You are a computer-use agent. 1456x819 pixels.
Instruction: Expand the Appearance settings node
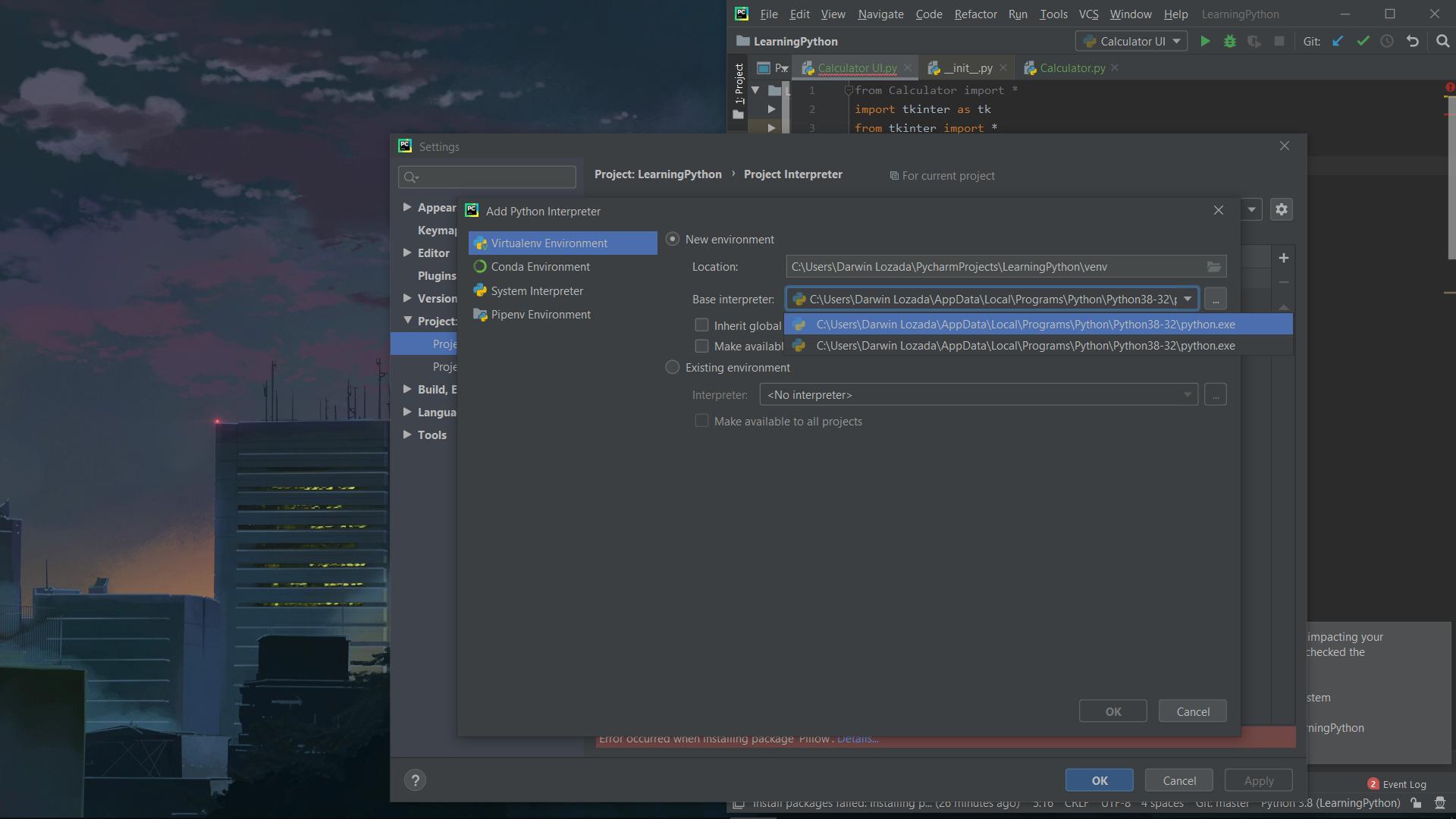tap(407, 207)
